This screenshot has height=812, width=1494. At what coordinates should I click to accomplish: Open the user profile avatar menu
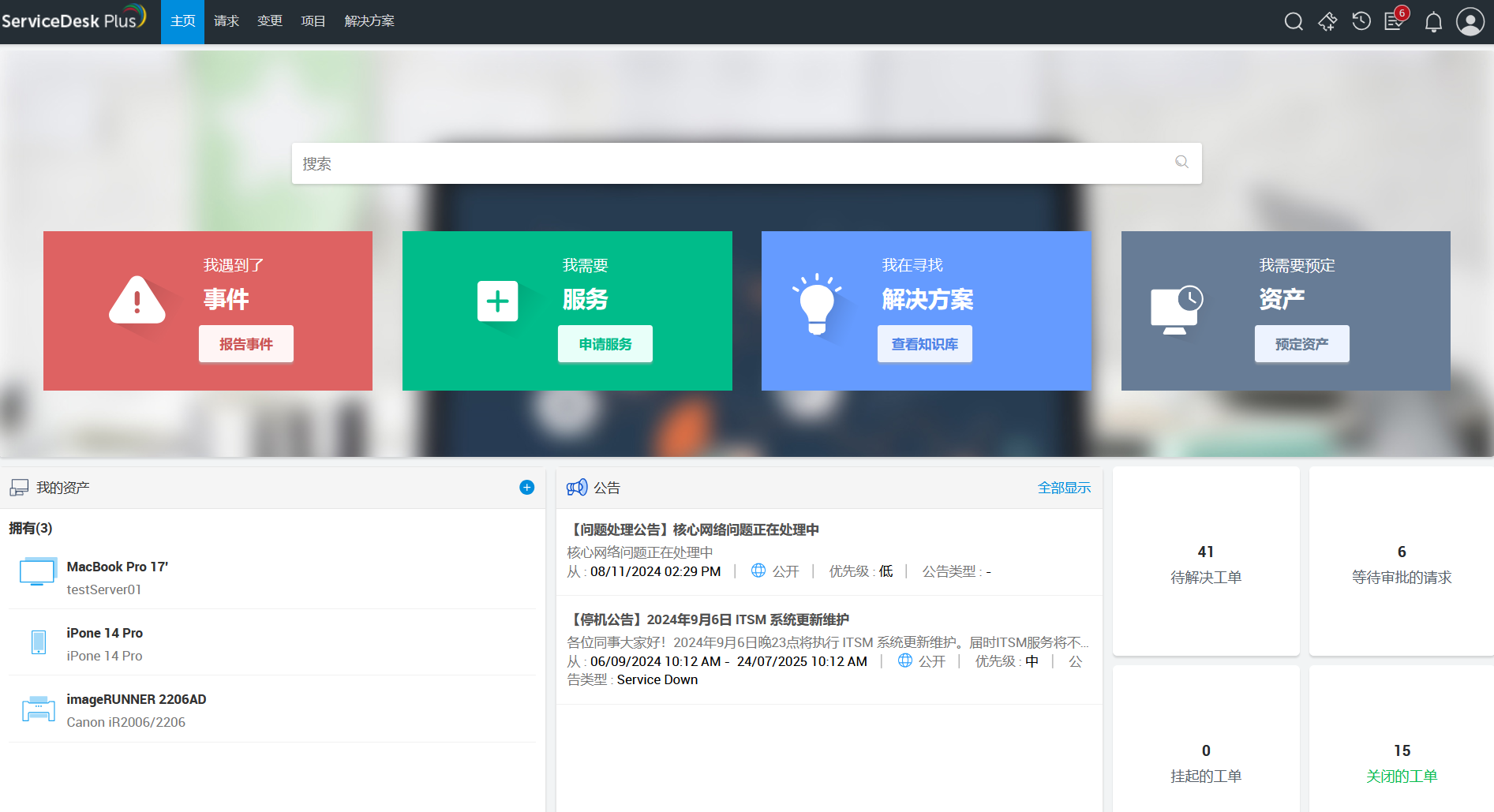coord(1470,21)
